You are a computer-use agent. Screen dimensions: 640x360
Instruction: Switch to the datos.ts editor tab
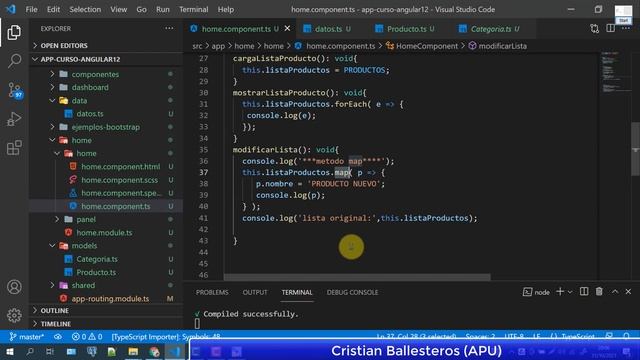click(x=328, y=29)
